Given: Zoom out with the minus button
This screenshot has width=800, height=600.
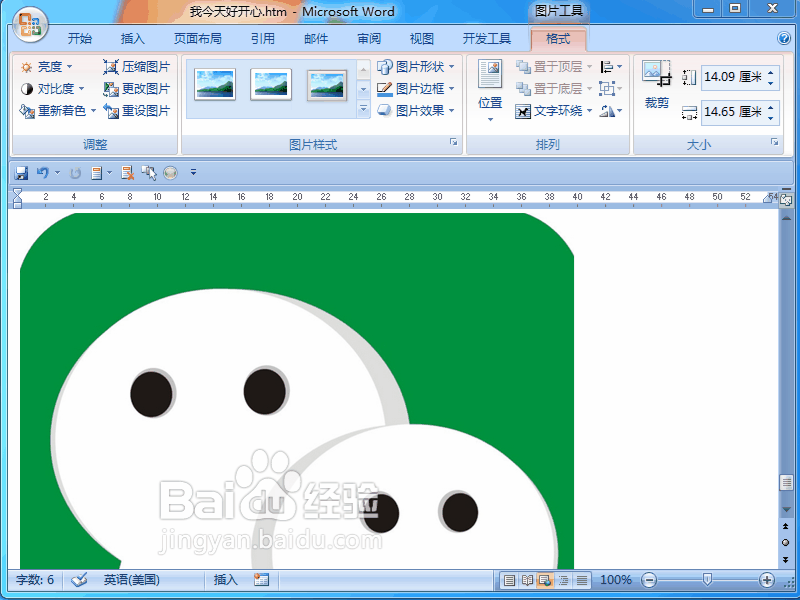Looking at the screenshot, I should (649, 580).
